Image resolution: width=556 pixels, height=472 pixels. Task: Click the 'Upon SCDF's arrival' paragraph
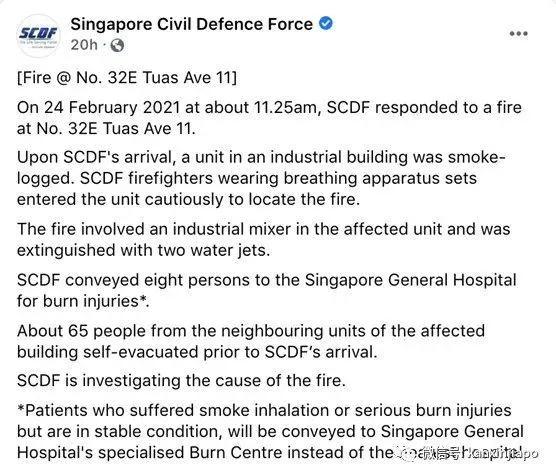(x=261, y=178)
